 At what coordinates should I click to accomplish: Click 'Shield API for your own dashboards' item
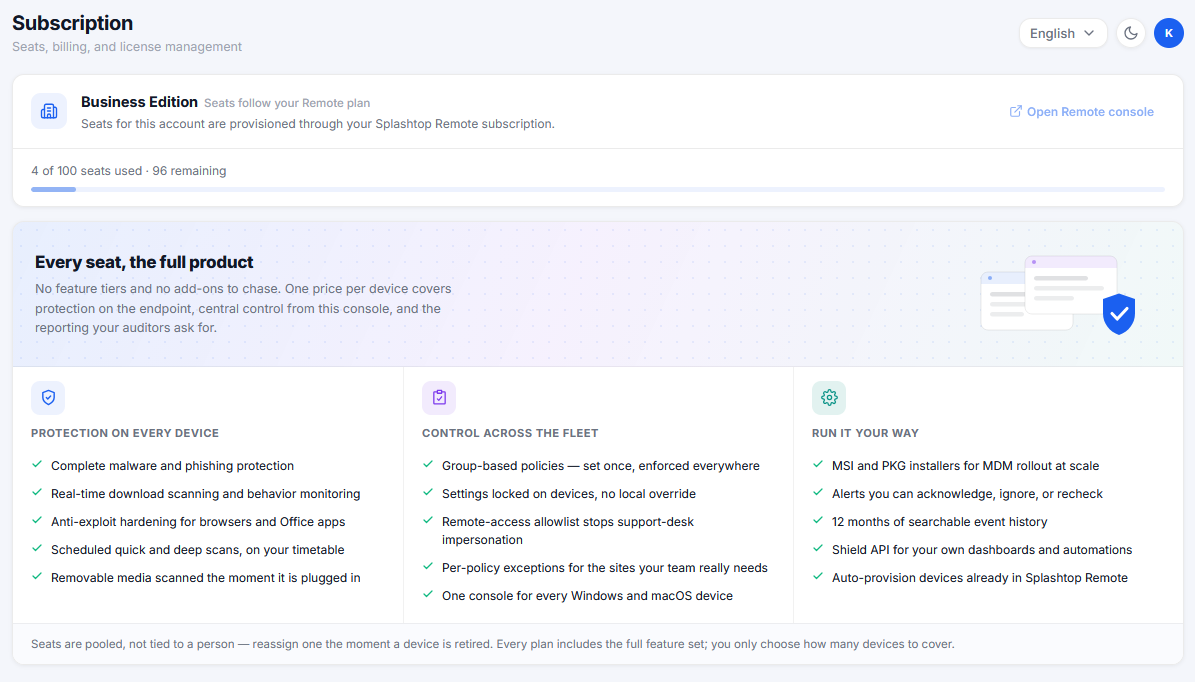[x=982, y=550]
